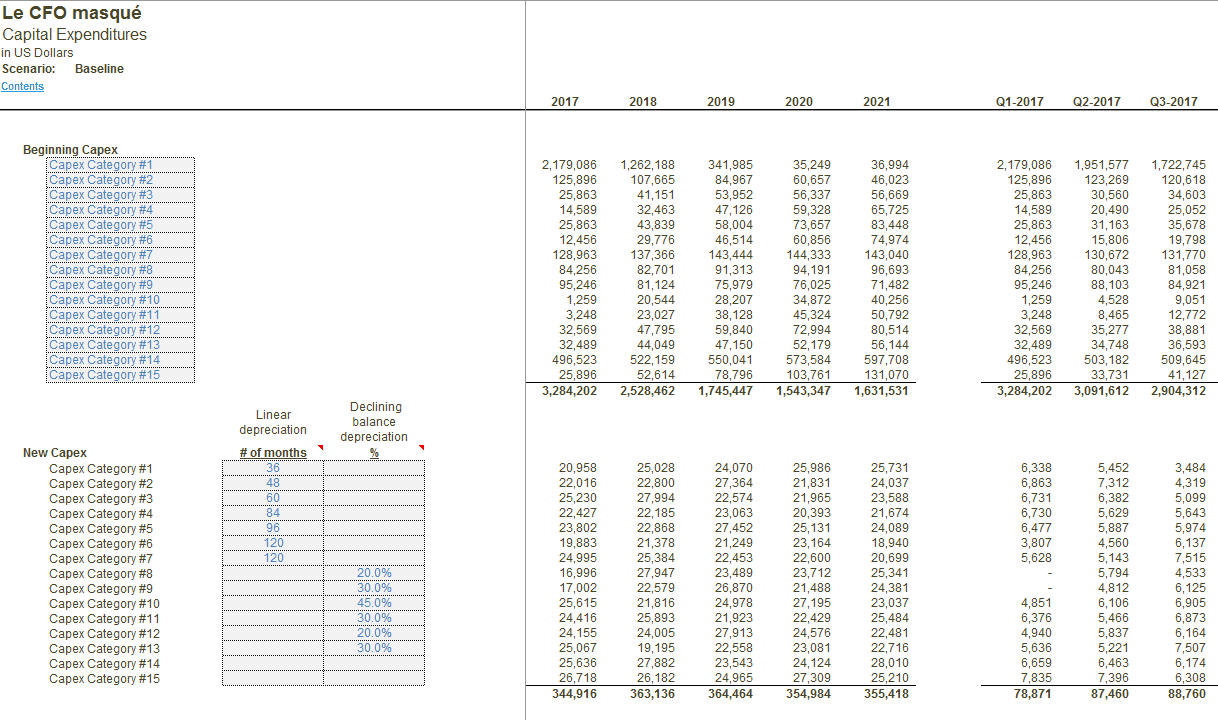The width and height of the screenshot is (1218, 720).
Task: Click empty months input for New Capex Category #15
Action: [x=272, y=679]
